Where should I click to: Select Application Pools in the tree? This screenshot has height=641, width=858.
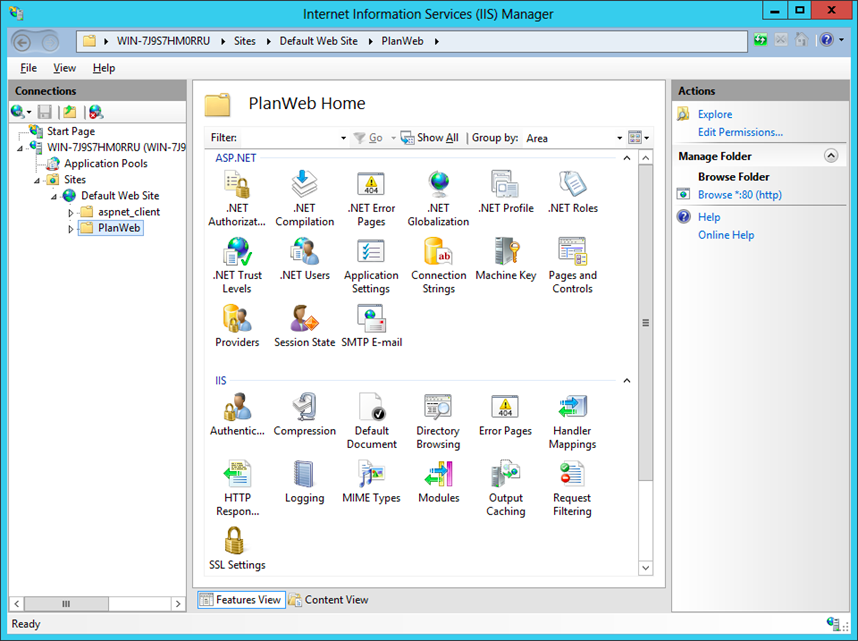[106, 164]
